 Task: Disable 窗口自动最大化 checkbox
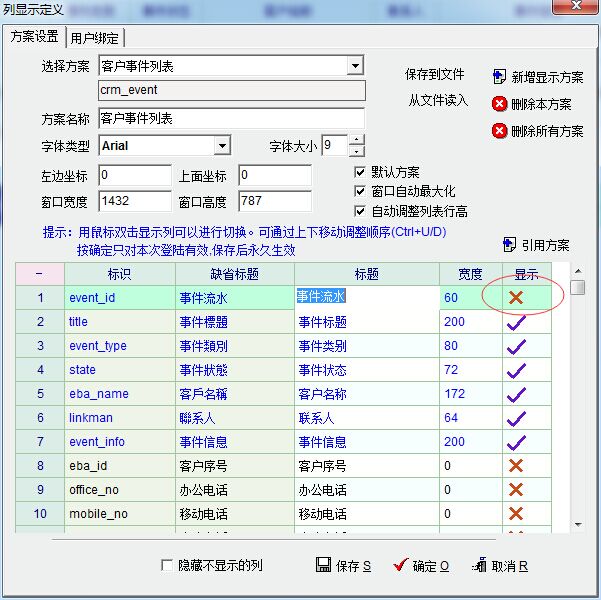click(x=360, y=191)
